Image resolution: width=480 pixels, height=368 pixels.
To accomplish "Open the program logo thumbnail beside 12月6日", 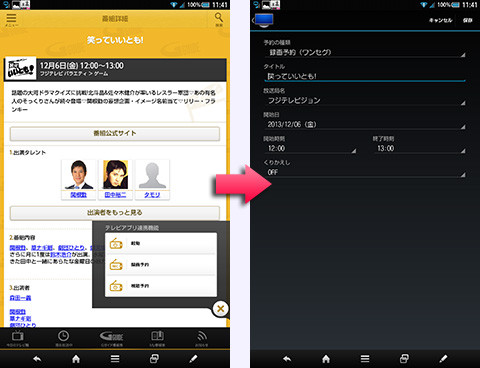I will pyautogui.click(x=21, y=68).
